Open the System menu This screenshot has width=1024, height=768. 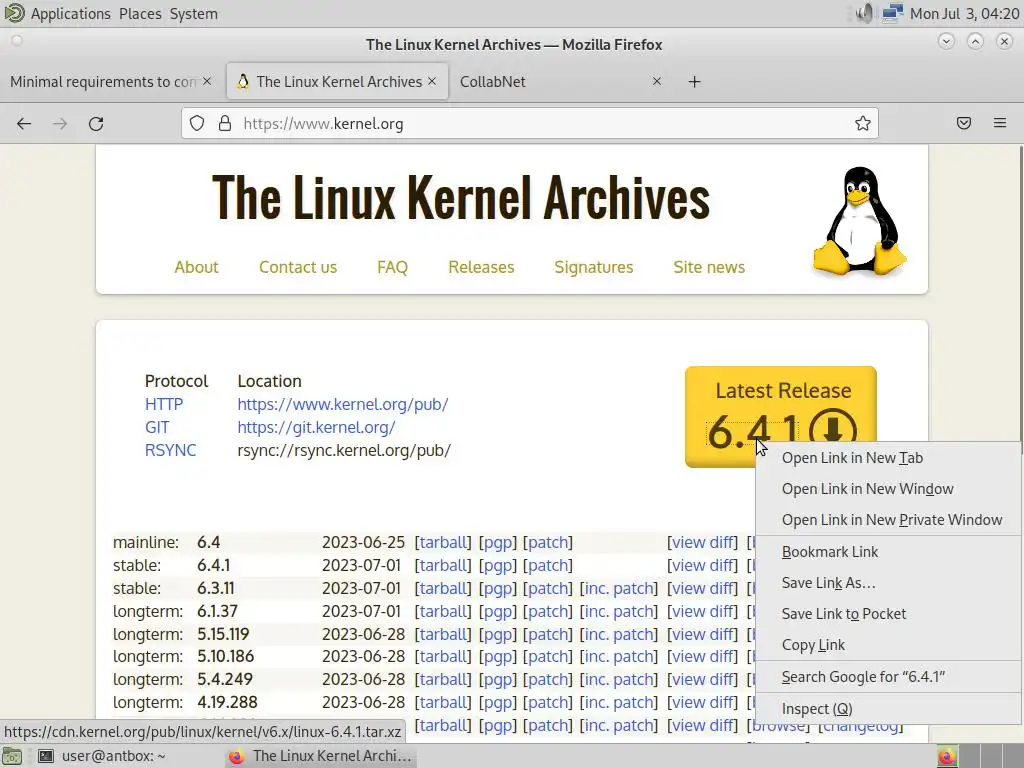click(193, 14)
